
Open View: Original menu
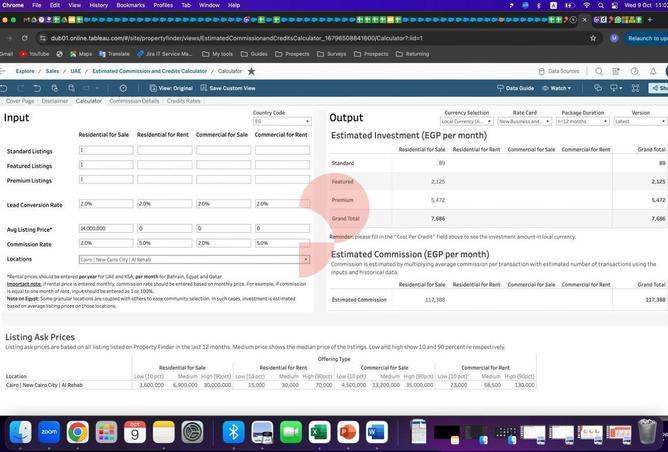pos(171,88)
